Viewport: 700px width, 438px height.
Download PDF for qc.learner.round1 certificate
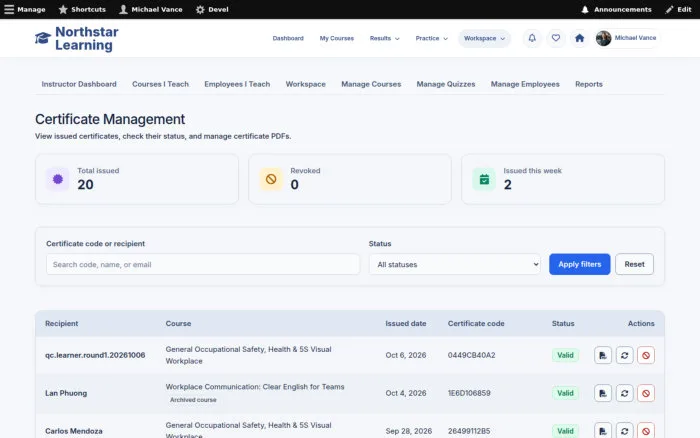(x=603, y=355)
